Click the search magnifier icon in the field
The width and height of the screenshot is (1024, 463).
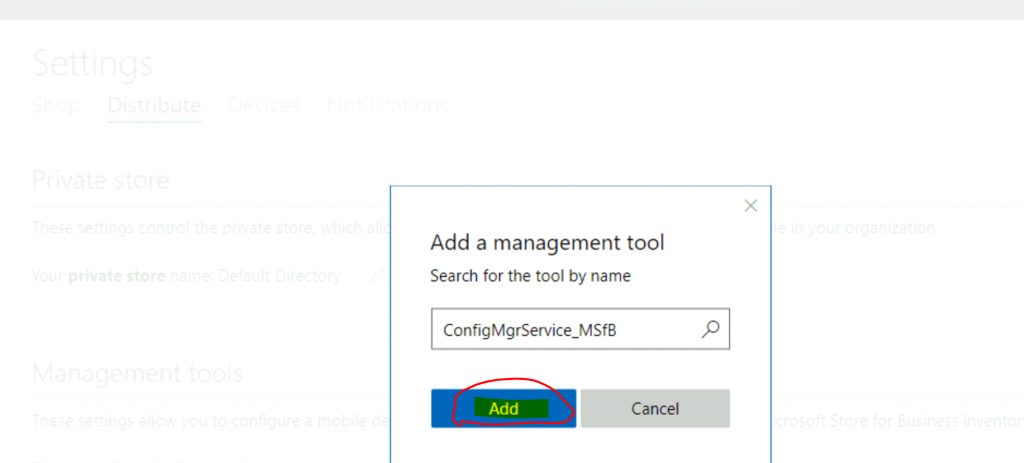pos(711,329)
